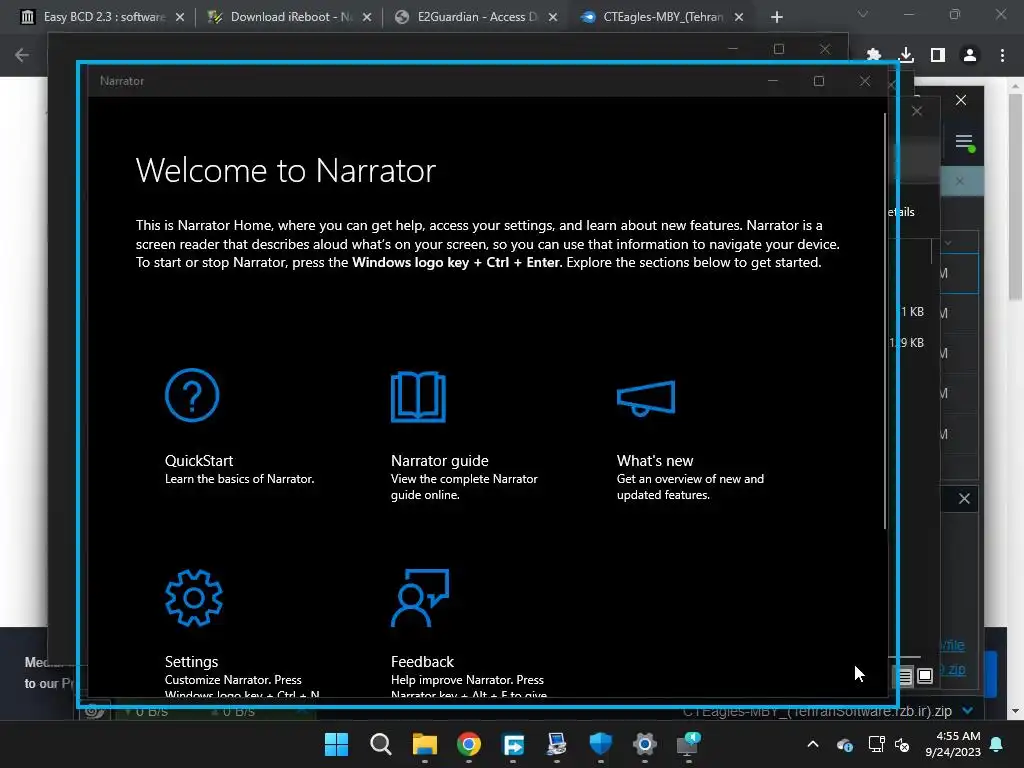Open the What's new label
The width and height of the screenshot is (1024, 768).
[x=655, y=460]
